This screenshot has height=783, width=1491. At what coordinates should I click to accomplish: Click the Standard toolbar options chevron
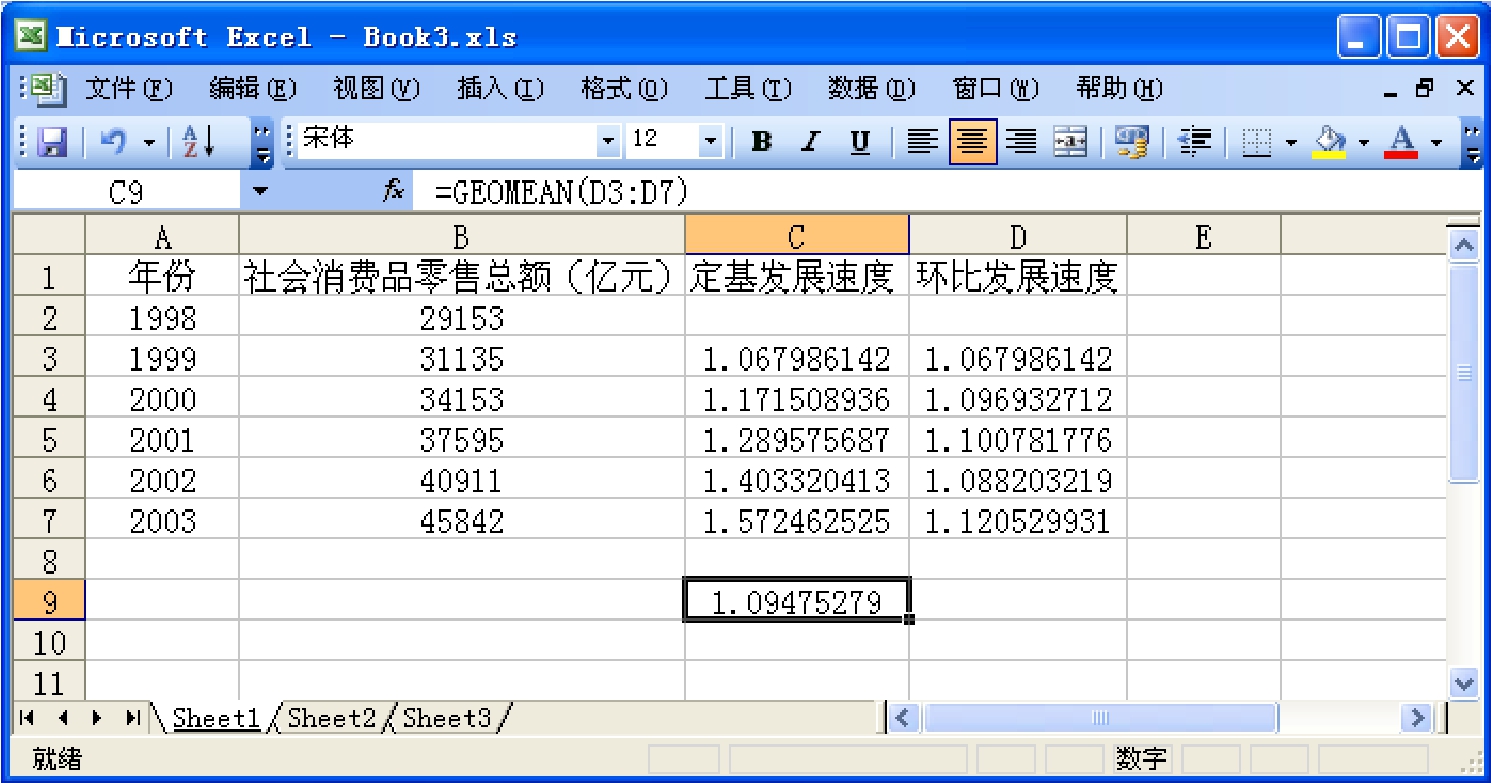point(263,143)
